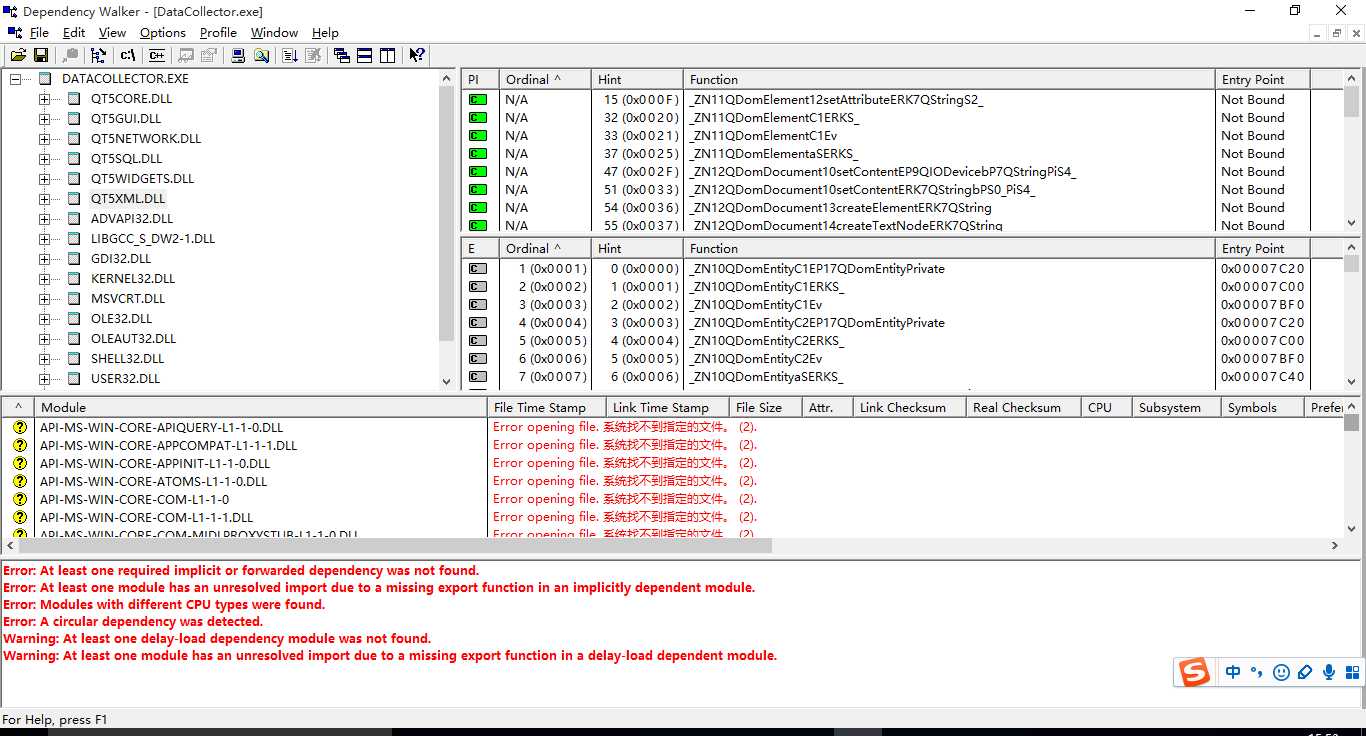The image size is (1366, 736).
Task: Expand the USER32.DLL tree node
Action: coord(44,379)
